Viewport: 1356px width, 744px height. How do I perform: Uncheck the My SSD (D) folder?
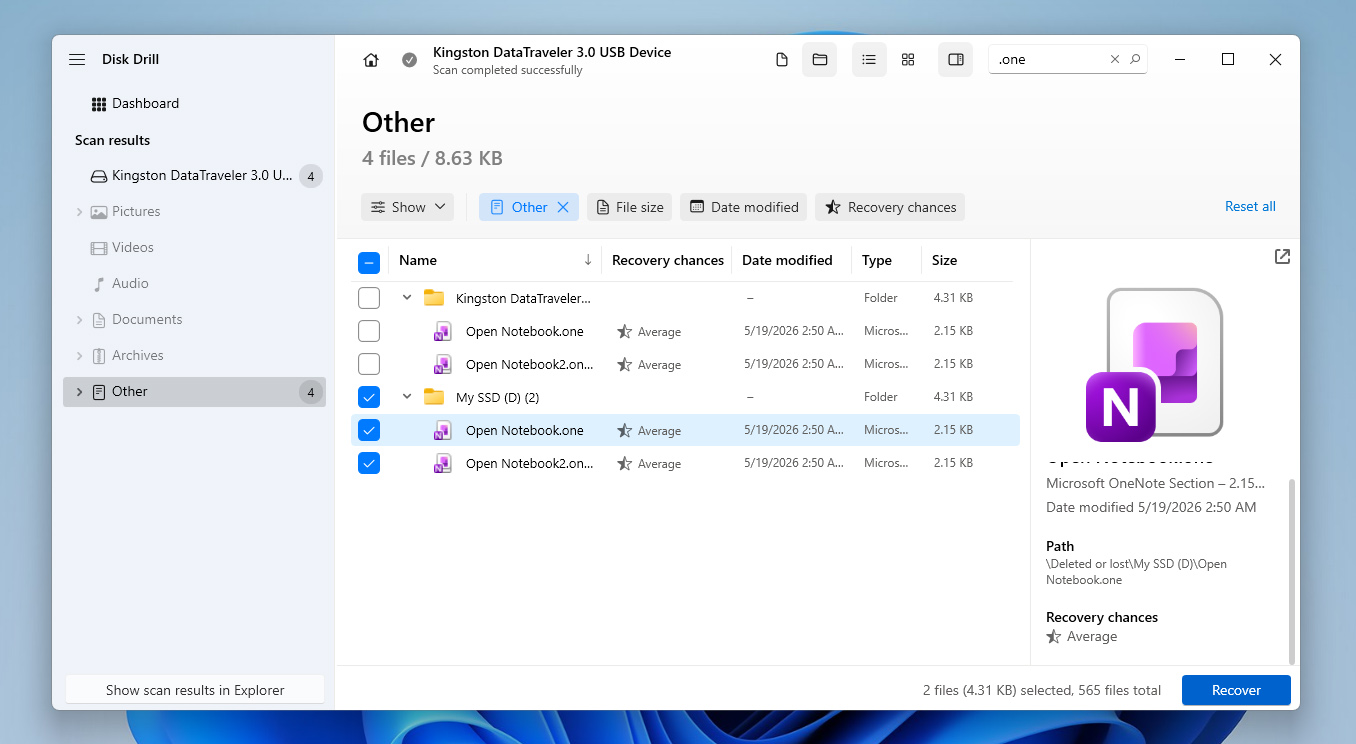point(369,397)
